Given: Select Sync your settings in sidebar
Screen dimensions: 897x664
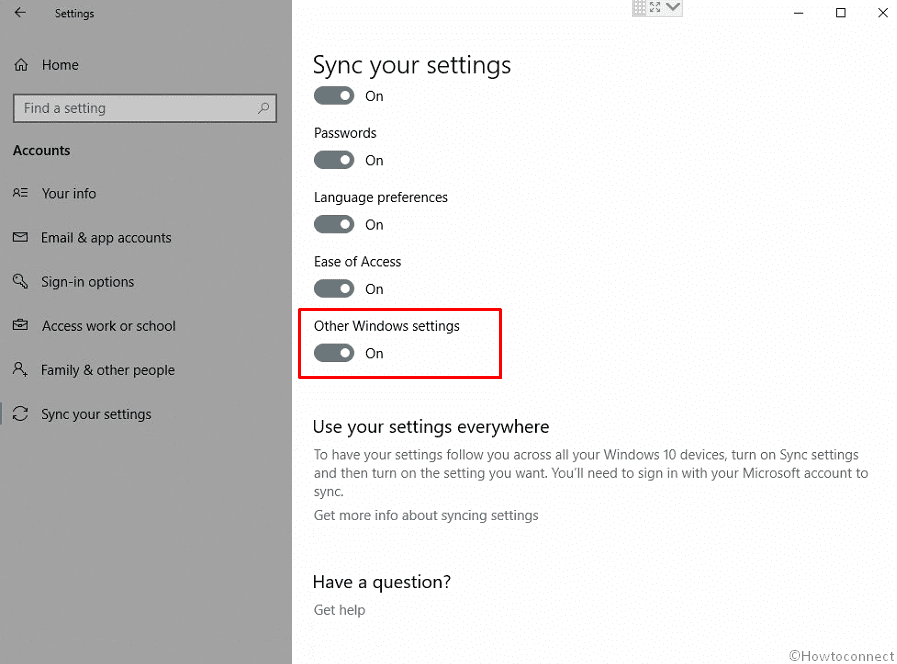Looking at the screenshot, I should (96, 414).
